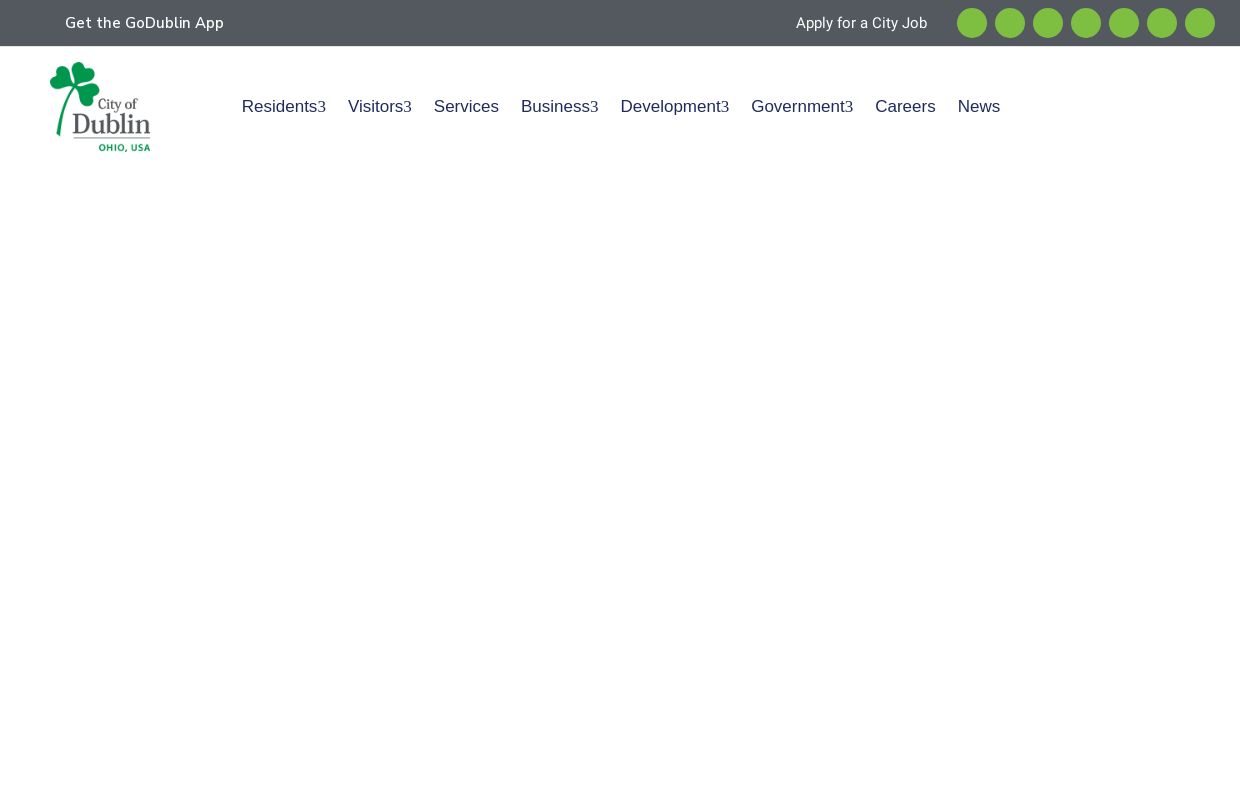
Task: Go to the Services page
Action: point(466,107)
